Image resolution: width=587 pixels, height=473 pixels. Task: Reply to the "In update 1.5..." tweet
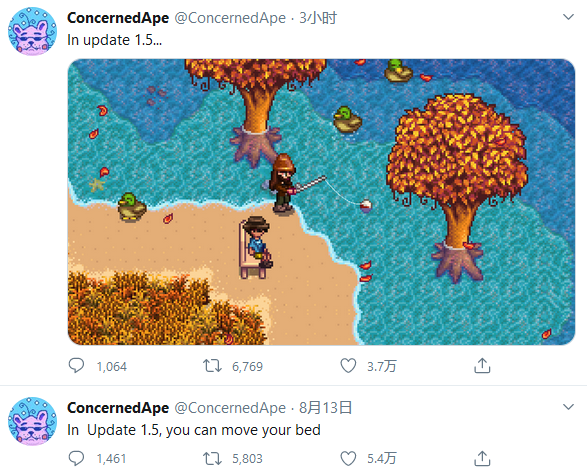tap(76, 366)
